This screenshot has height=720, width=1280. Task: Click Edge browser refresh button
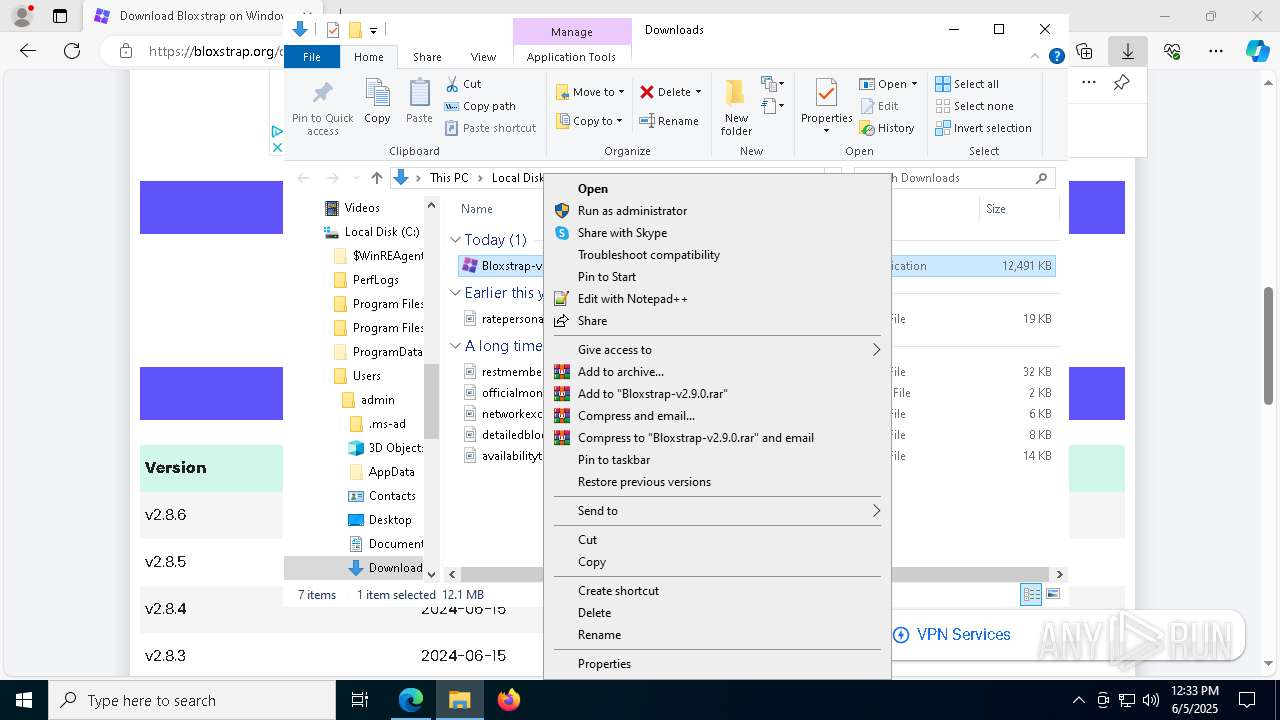click(x=72, y=51)
